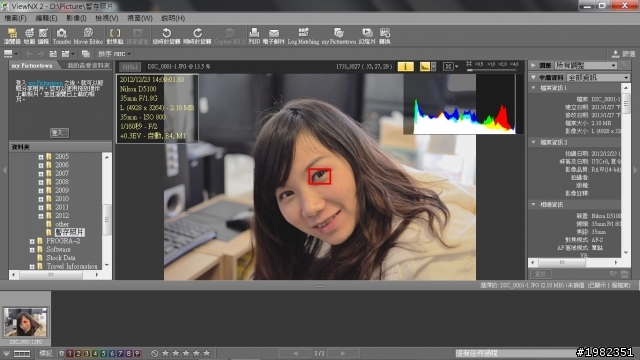Open the 影像(I) menu
Viewport: 640px width, 360px height.
[x=76, y=18]
